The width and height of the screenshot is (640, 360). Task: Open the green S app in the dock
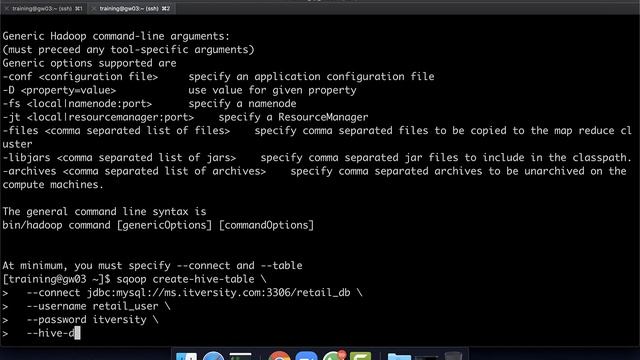[x=360, y=356]
